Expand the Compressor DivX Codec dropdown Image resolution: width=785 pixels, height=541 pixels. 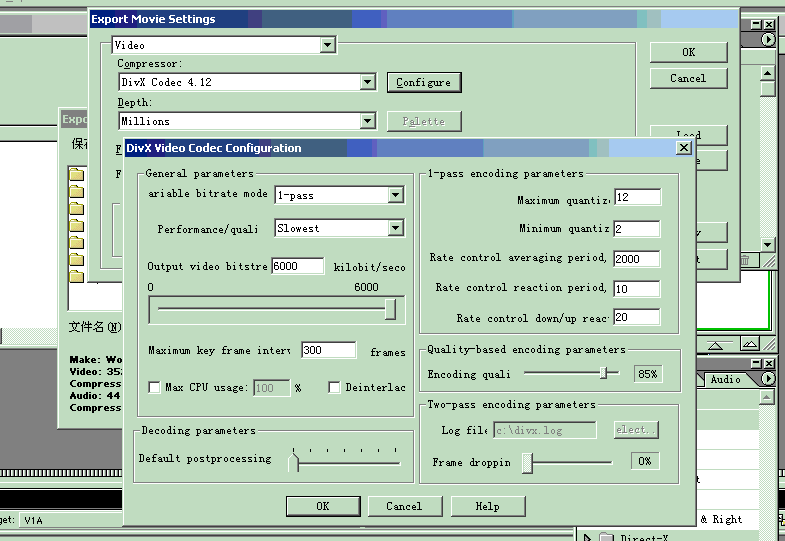tap(367, 82)
